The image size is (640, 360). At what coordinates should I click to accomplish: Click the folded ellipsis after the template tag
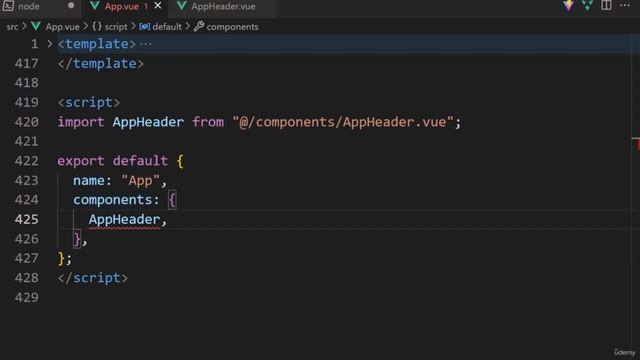click(146, 44)
